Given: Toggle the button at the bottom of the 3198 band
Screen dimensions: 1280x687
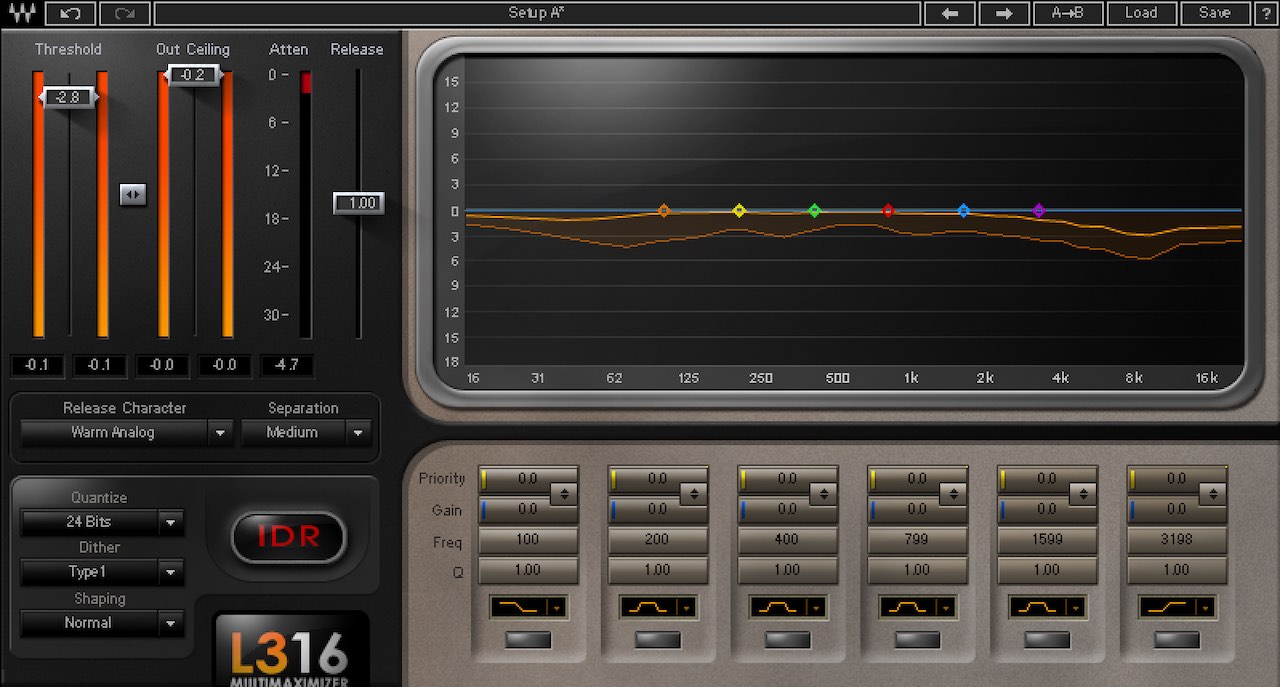Looking at the screenshot, I should [1178, 640].
